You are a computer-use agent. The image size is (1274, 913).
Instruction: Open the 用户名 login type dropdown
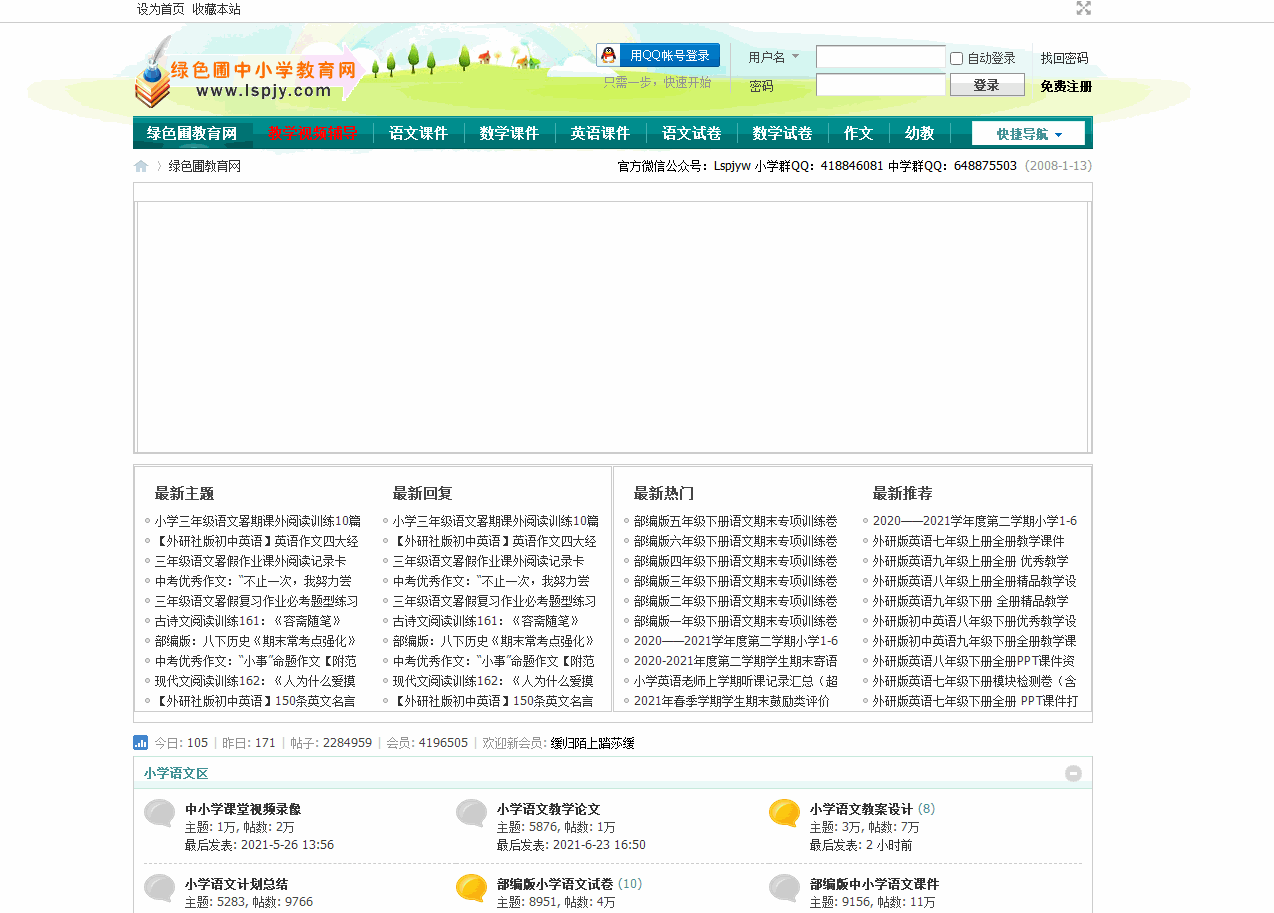[x=774, y=57]
